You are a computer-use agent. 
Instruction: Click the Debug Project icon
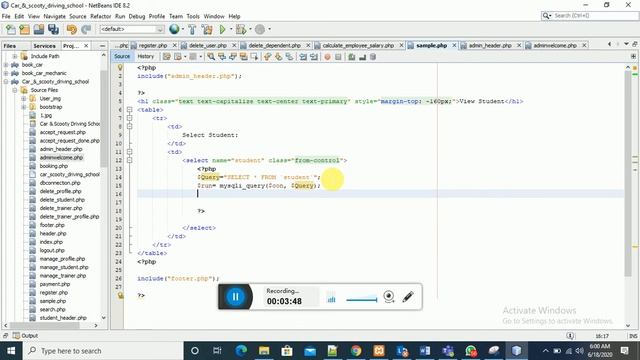[x=241, y=29]
